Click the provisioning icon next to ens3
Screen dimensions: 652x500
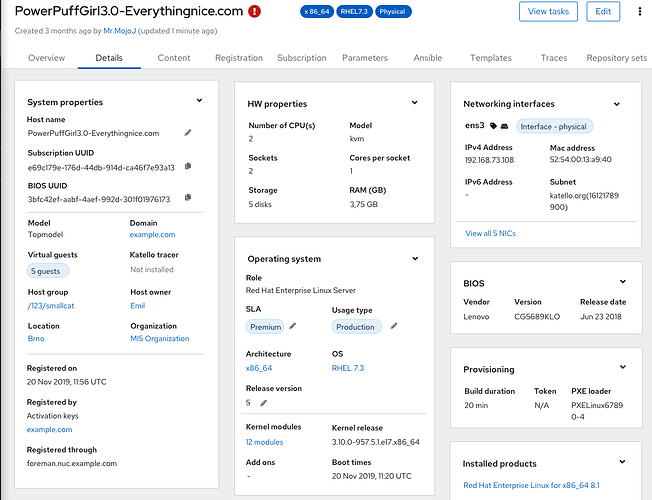(504, 126)
